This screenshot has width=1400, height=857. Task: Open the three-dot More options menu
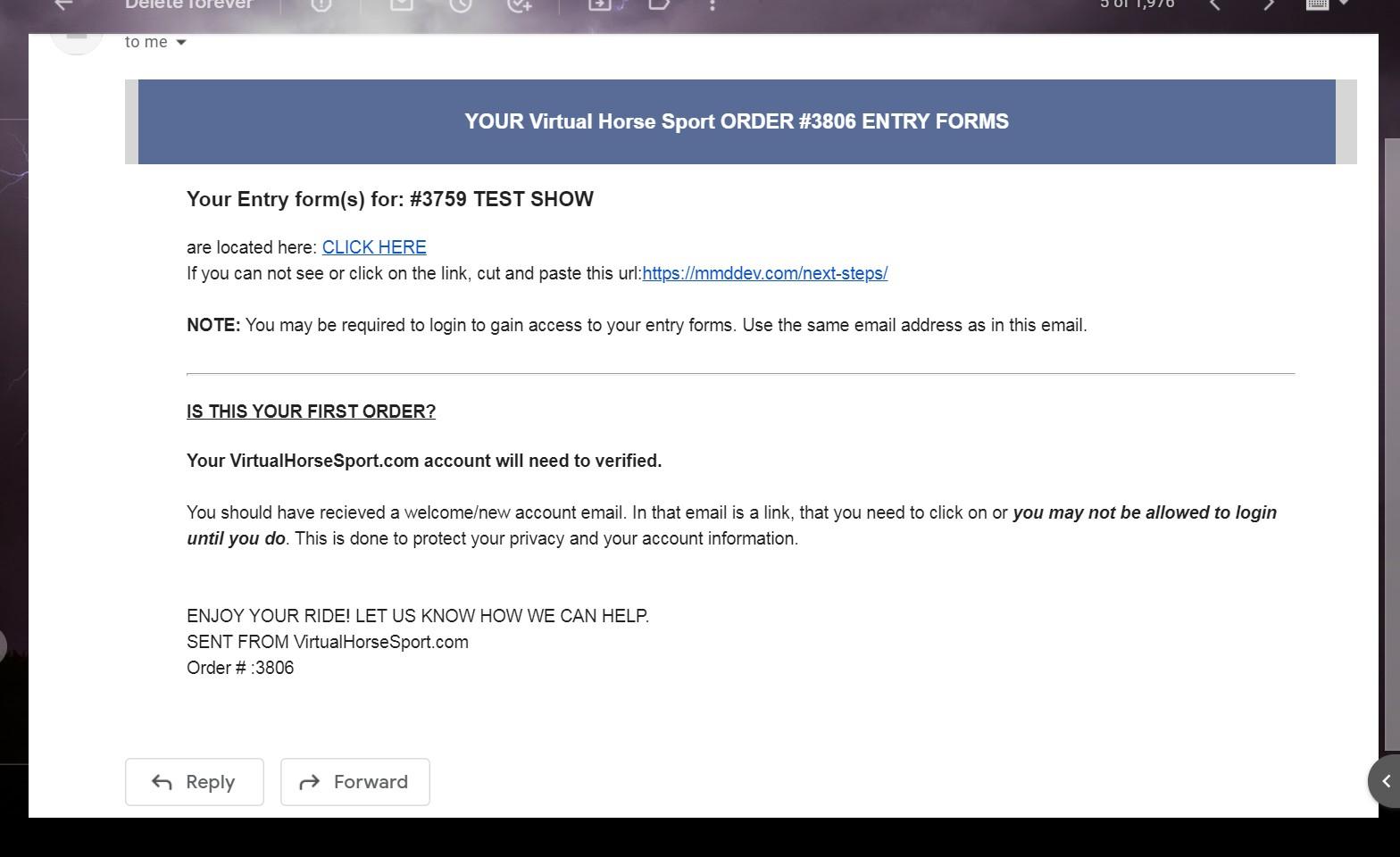pos(712,4)
